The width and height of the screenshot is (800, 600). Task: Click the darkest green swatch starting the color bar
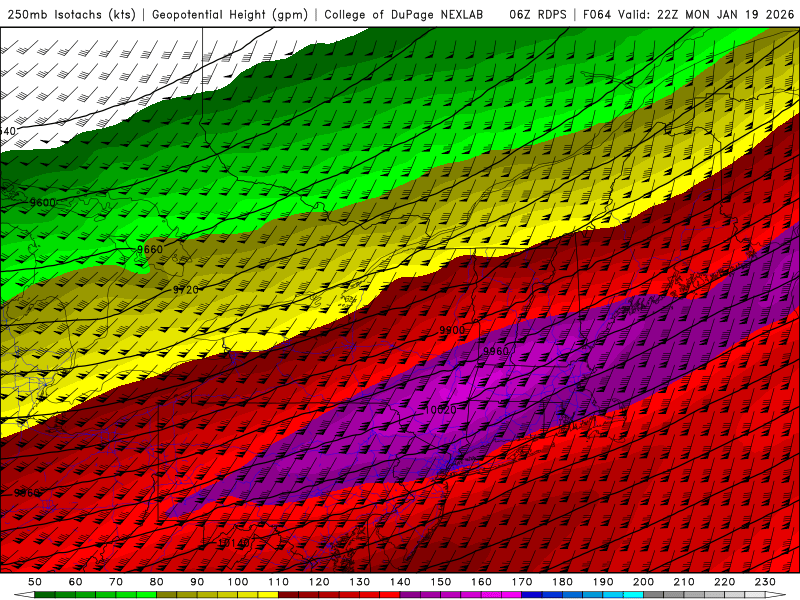point(45,595)
